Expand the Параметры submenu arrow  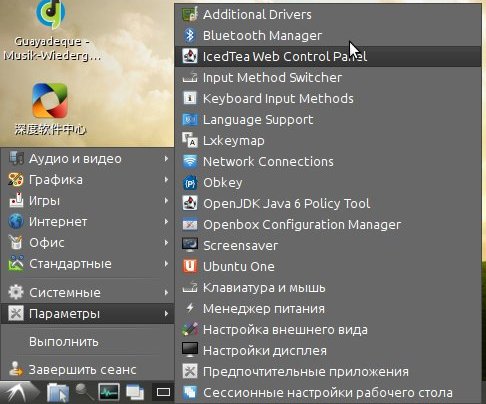pos(166,313)
